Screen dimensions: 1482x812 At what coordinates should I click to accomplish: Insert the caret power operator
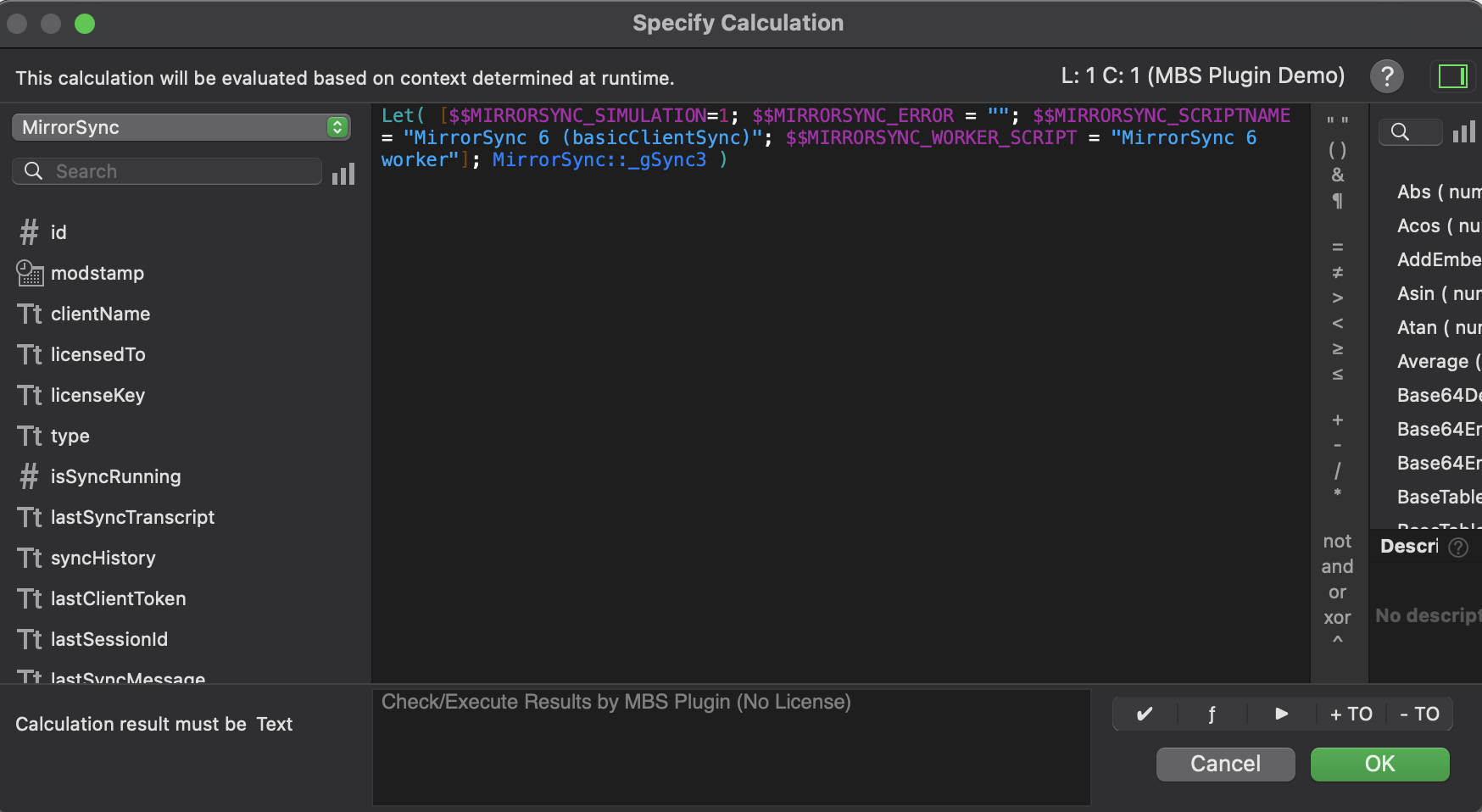tap(1337, 641)
